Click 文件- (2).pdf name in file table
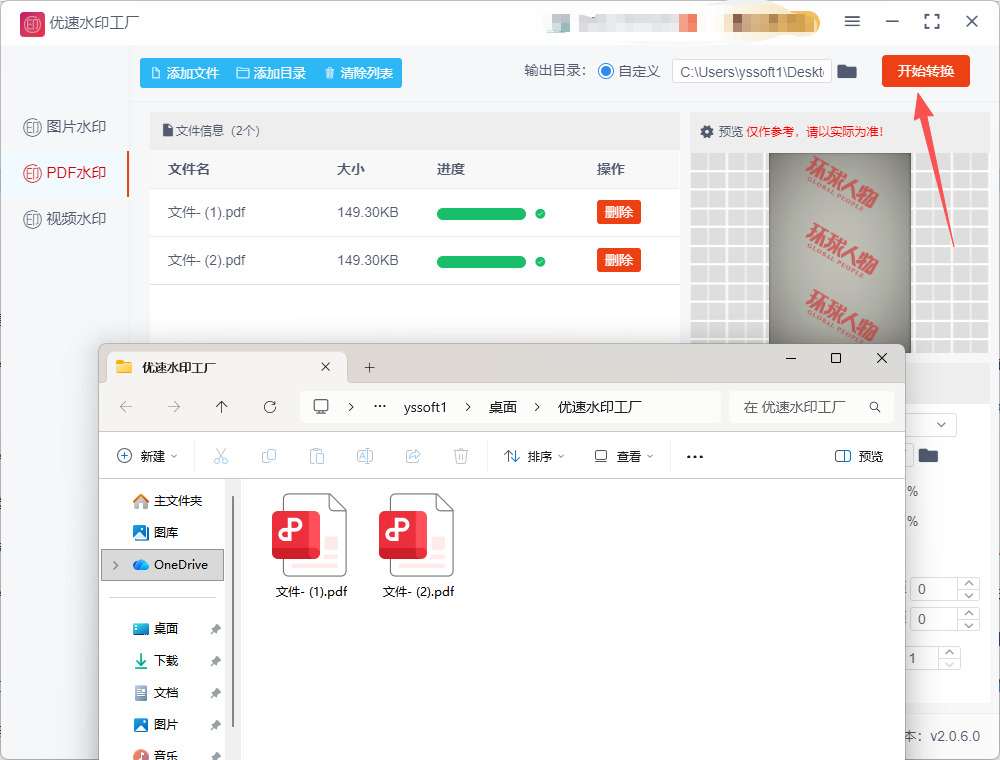Viewport: 1000px width, 760px height. [x=206, y=260]
